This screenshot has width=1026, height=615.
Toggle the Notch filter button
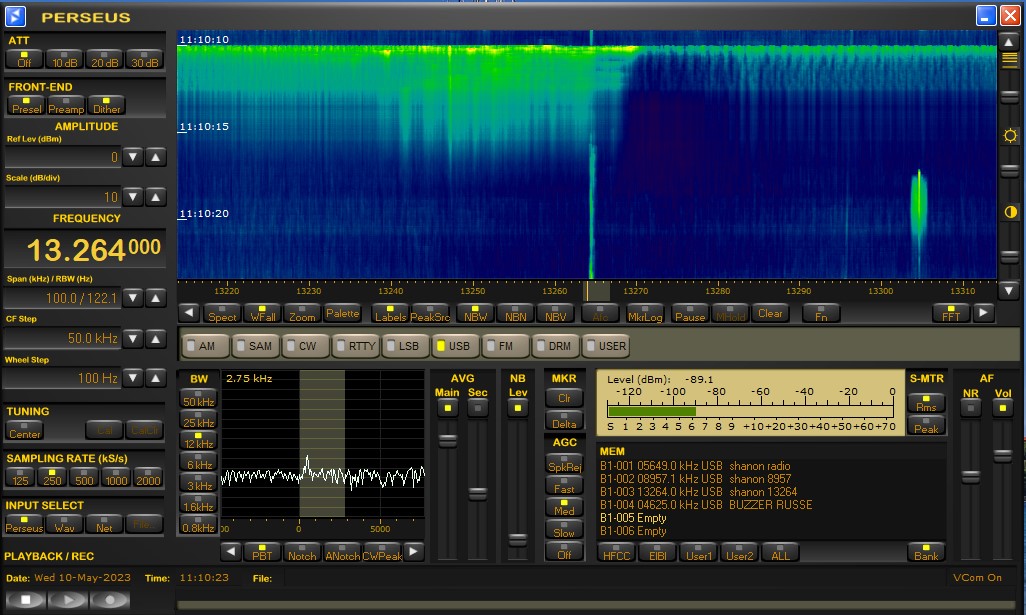[302, 552]
